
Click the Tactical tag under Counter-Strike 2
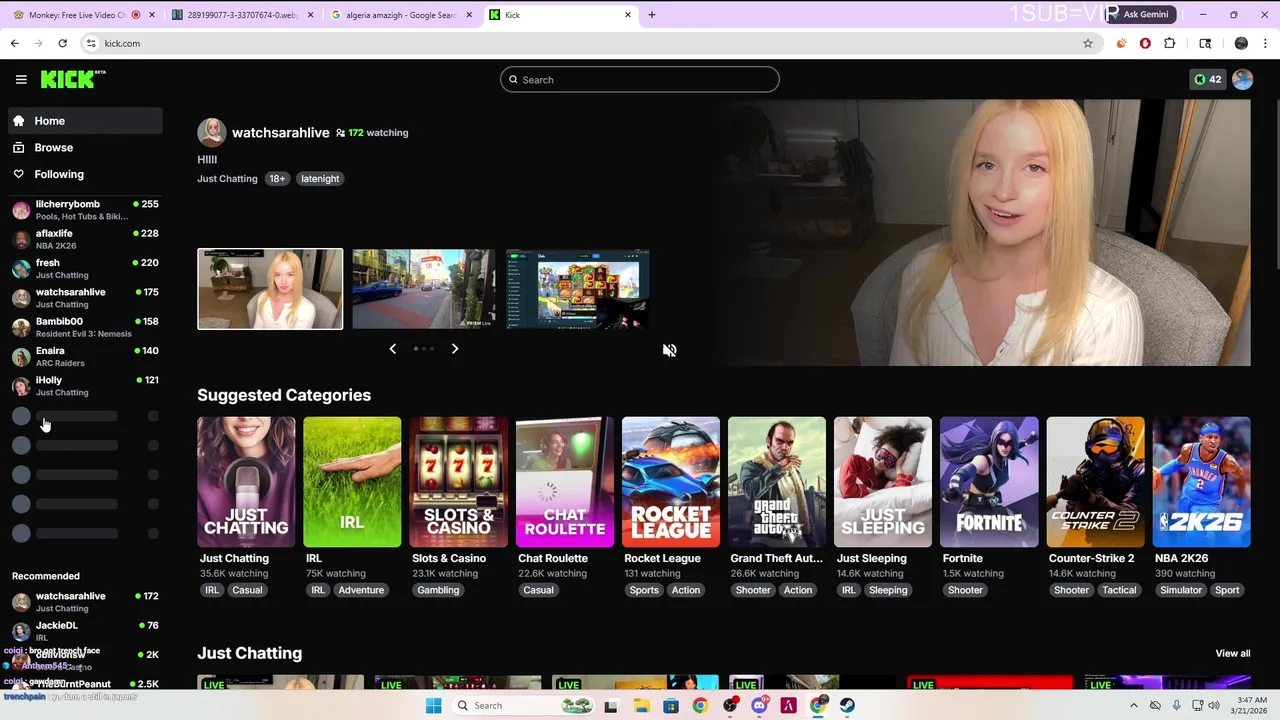click(1119, 590)
